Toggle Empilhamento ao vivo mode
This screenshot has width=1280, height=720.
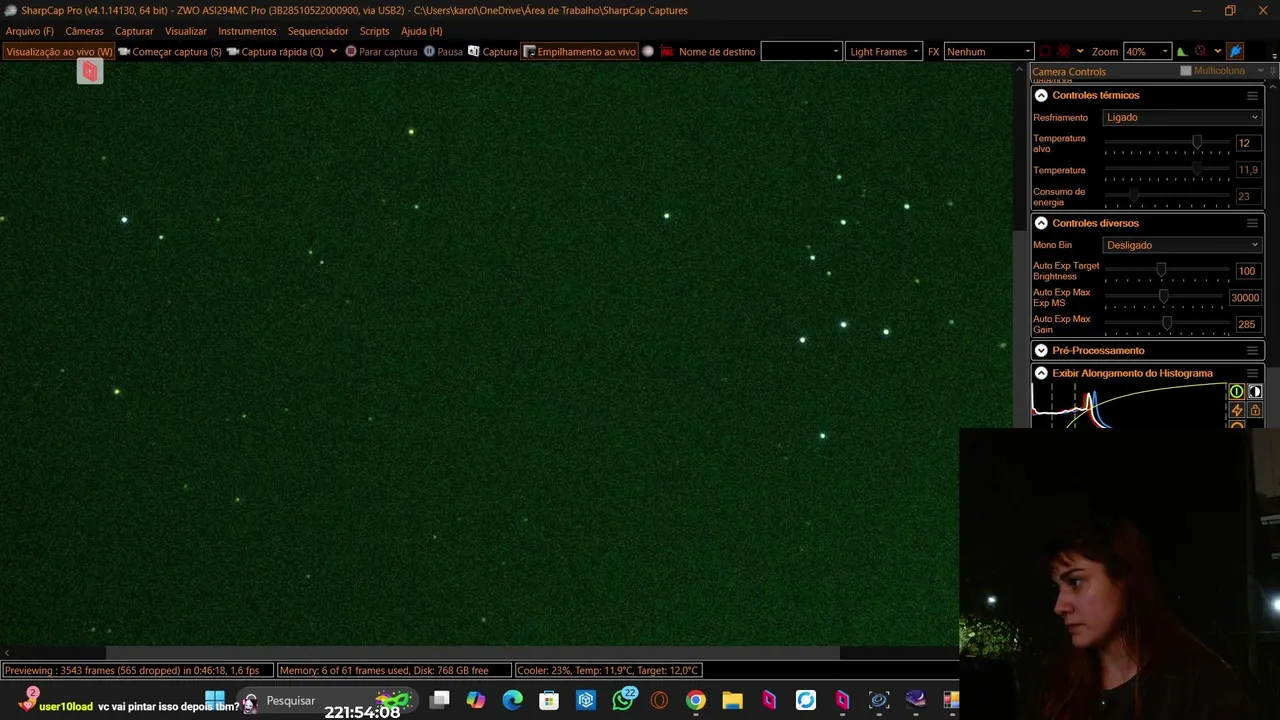click(580, 51)
